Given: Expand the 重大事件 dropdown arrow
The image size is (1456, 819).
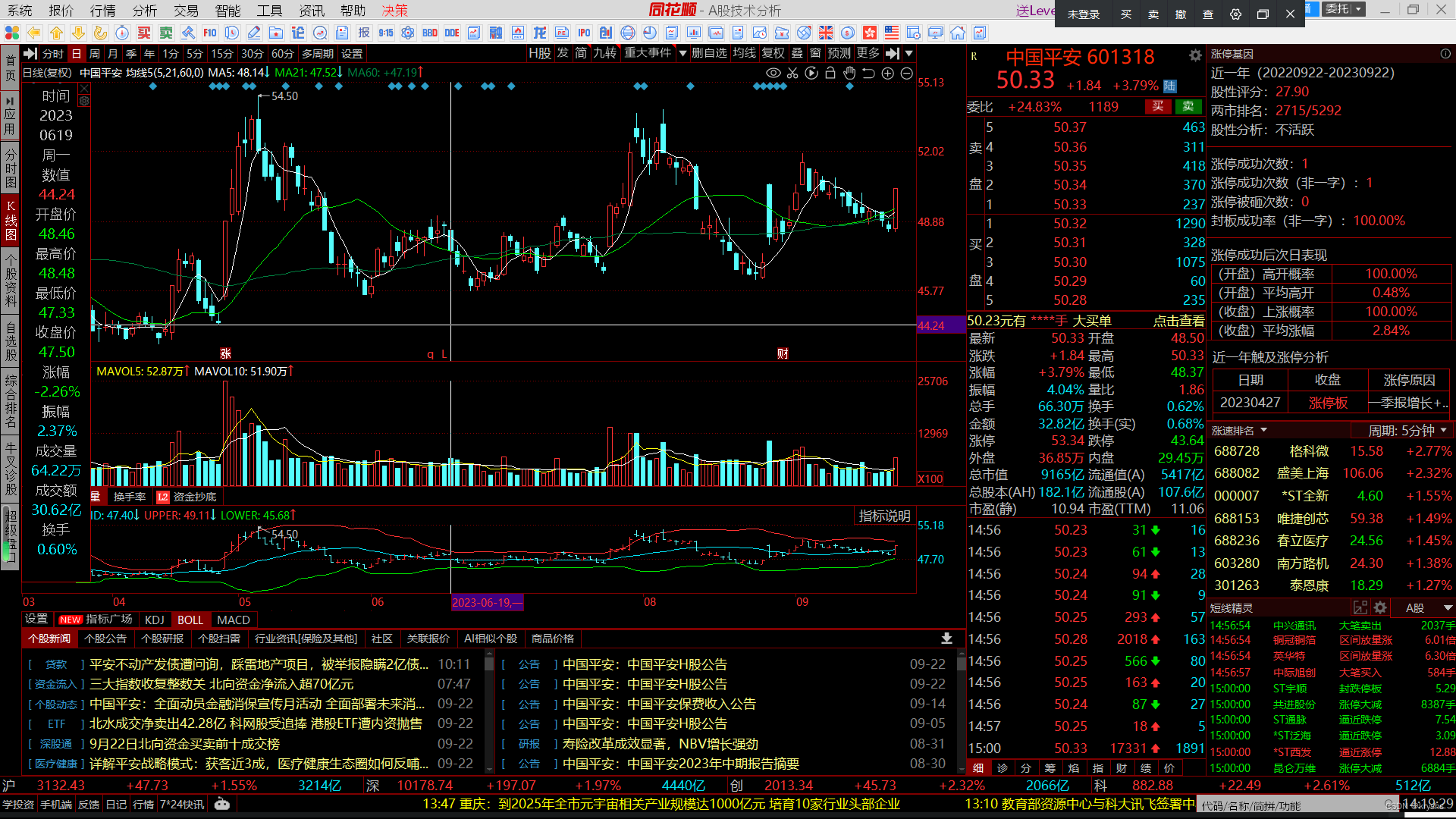Looking at the screenshot, I should tap(682, 53).
